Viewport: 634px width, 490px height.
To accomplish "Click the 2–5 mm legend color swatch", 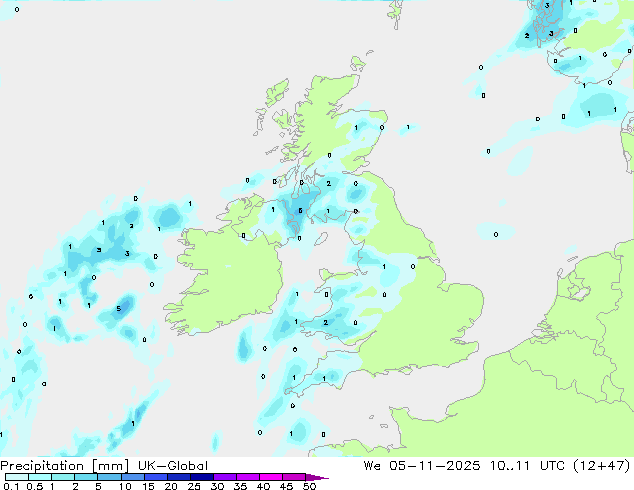I will [x=86, y=477].
